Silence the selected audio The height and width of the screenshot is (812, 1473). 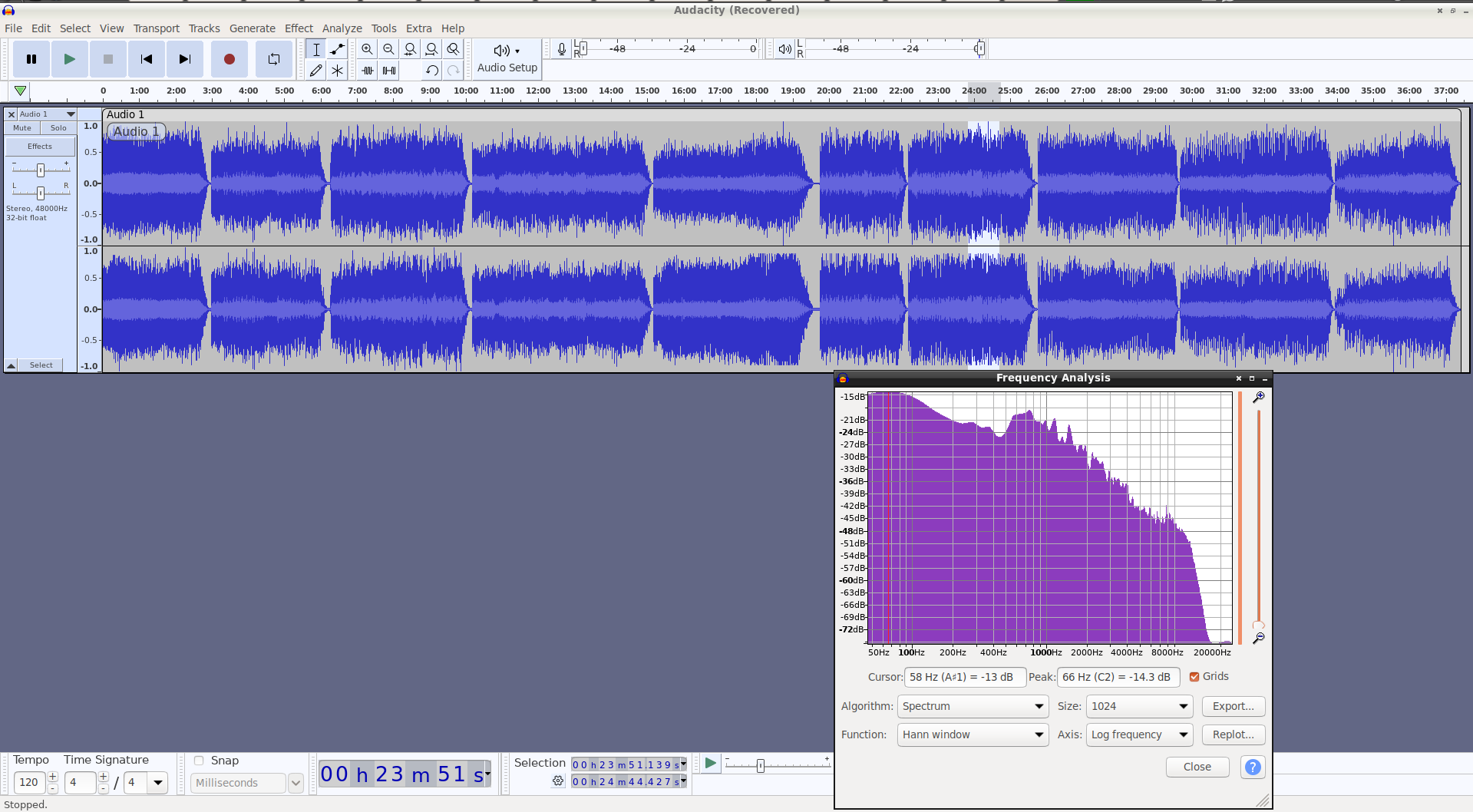(389, 71)
